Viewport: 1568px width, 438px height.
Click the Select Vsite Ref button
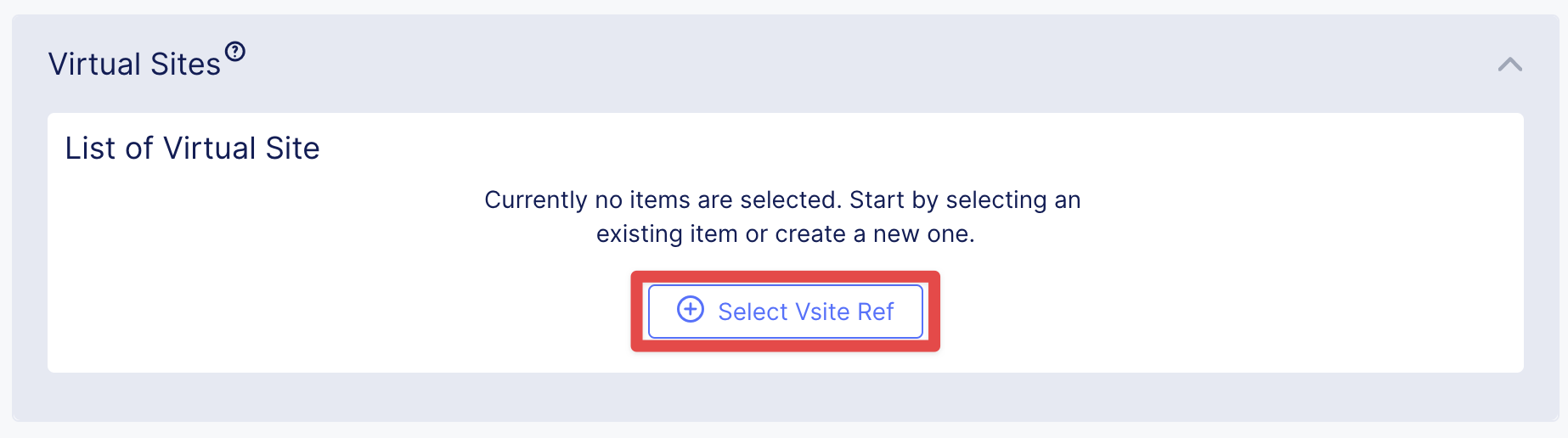click(785, 312)
